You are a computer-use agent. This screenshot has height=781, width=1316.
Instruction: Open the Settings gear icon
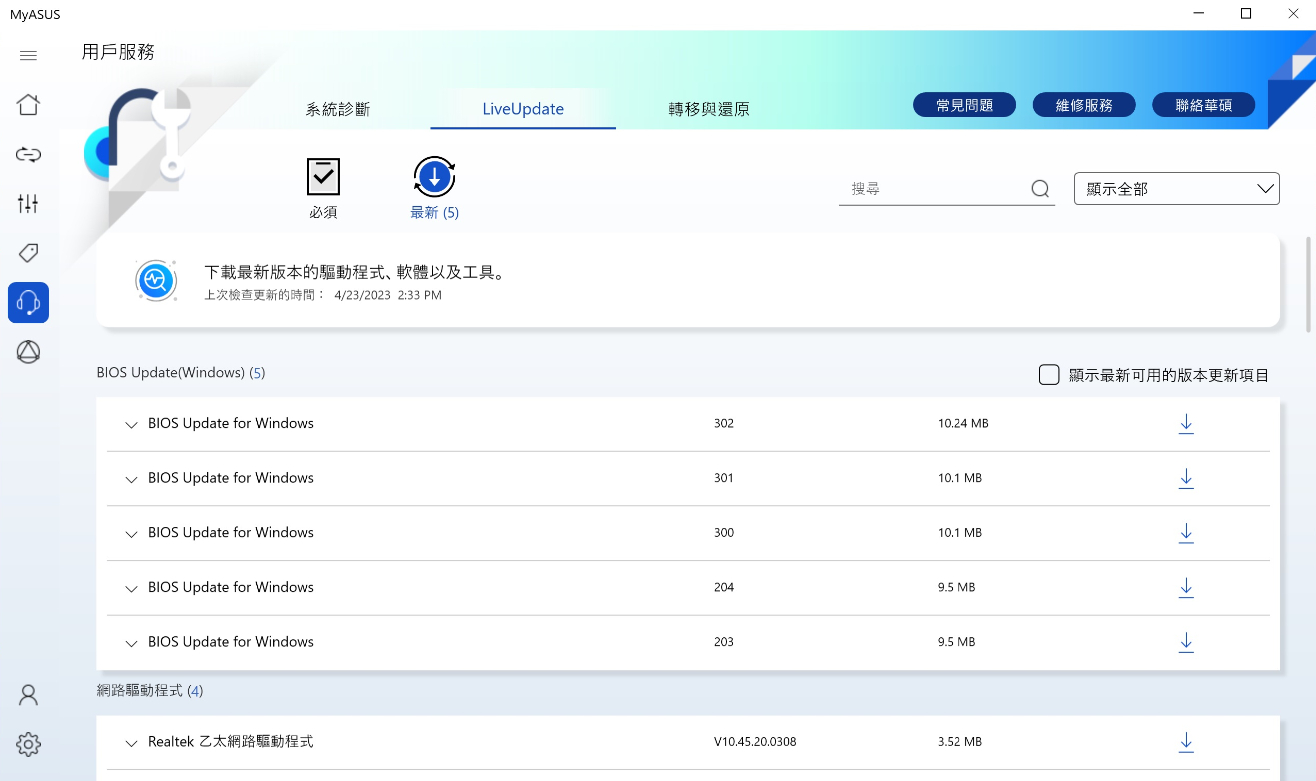tap(28, 744)
